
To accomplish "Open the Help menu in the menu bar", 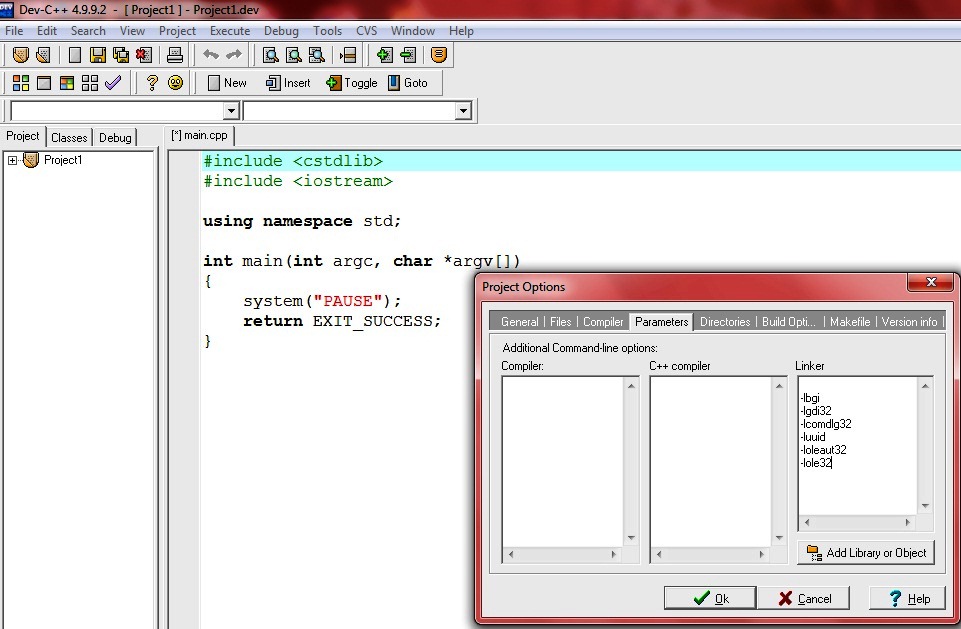I will [461, 31].
